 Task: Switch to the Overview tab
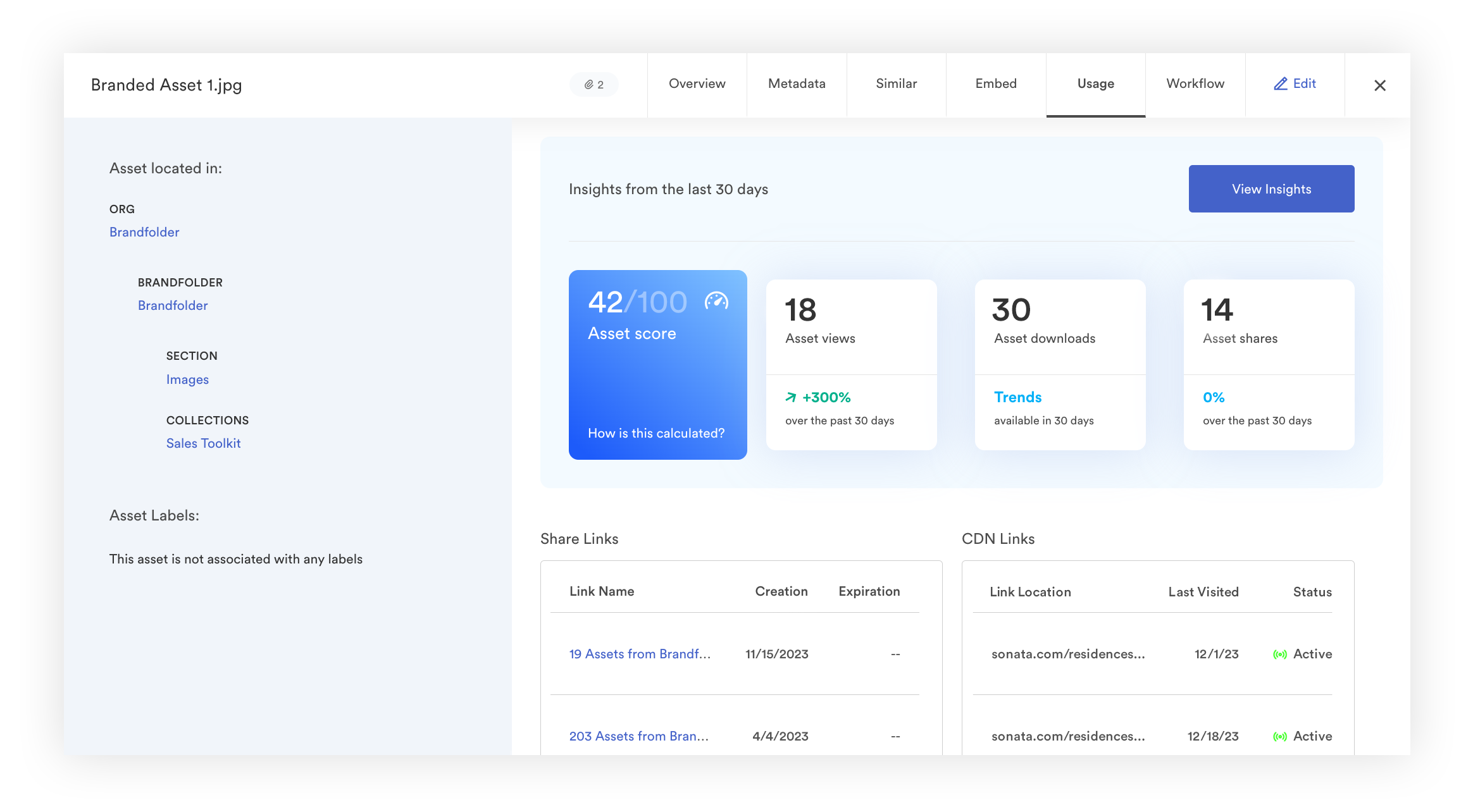click(697, 83)
